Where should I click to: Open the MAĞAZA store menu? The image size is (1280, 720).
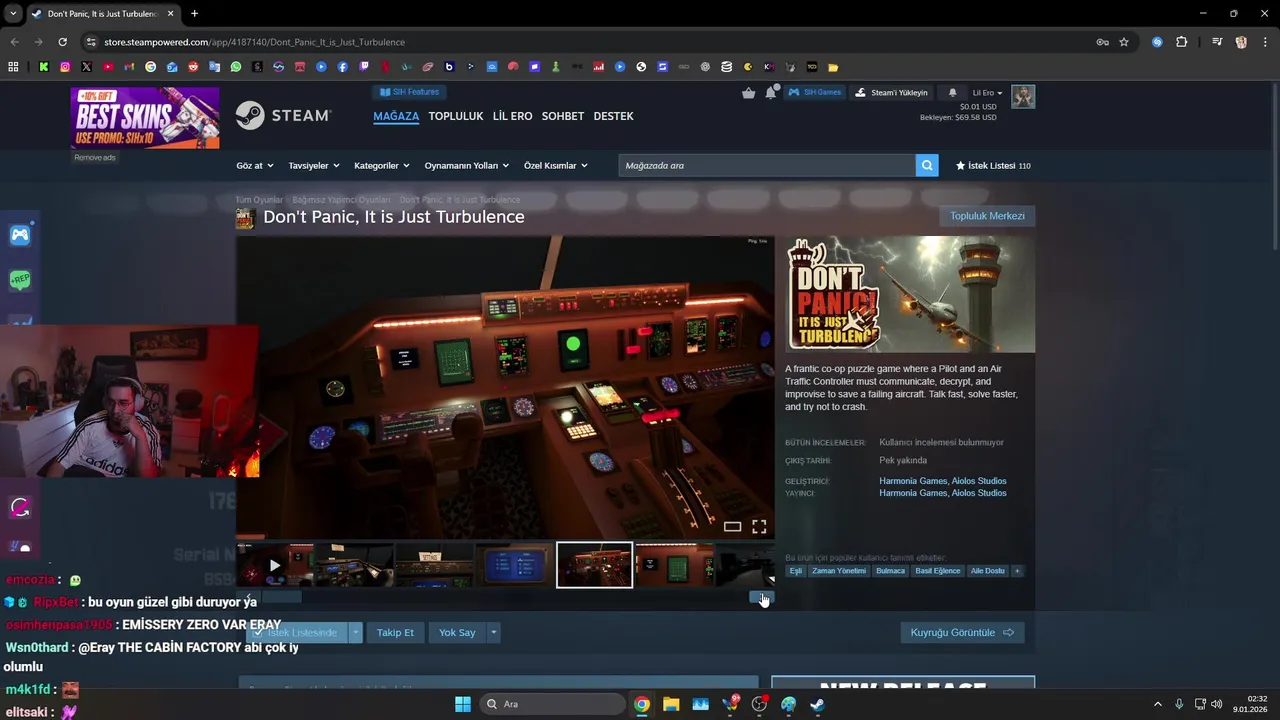tap(396, 116)
